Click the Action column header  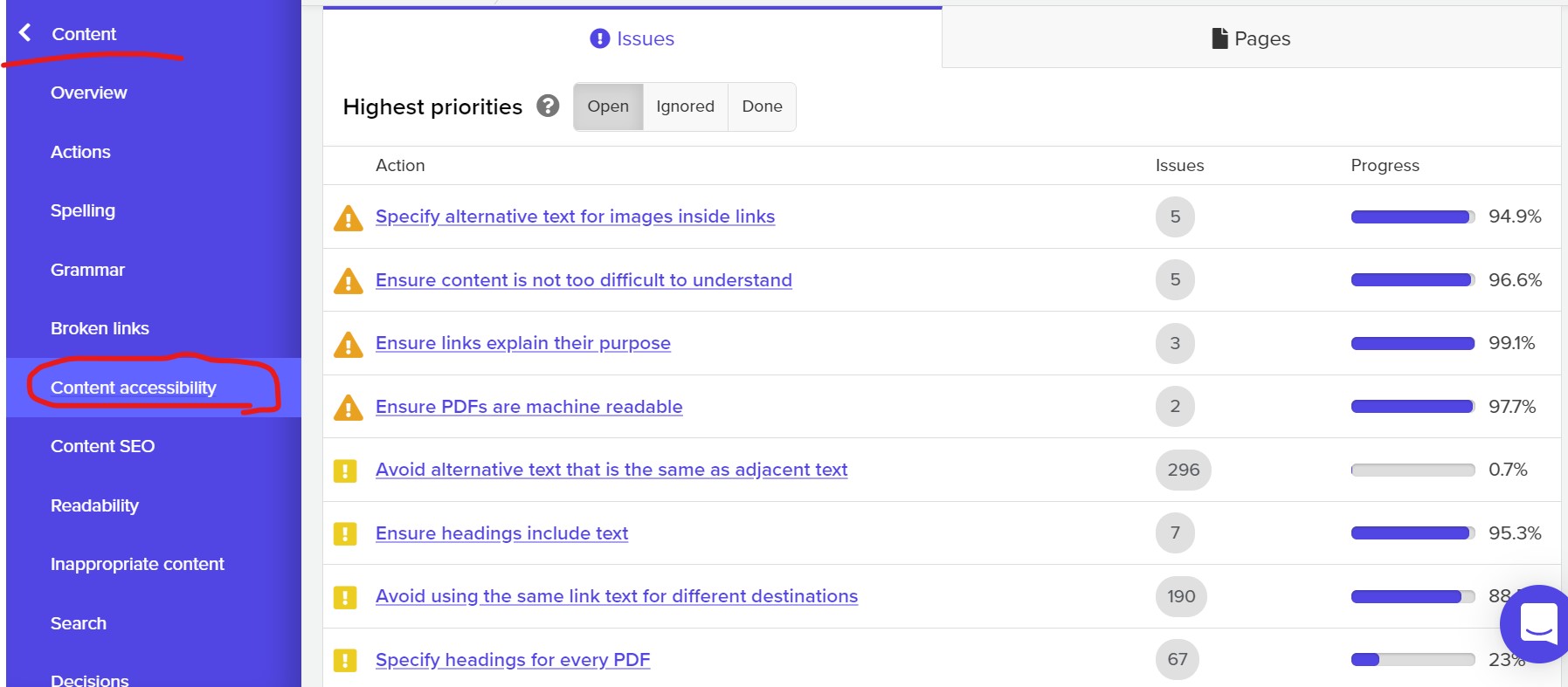point(400,165)
